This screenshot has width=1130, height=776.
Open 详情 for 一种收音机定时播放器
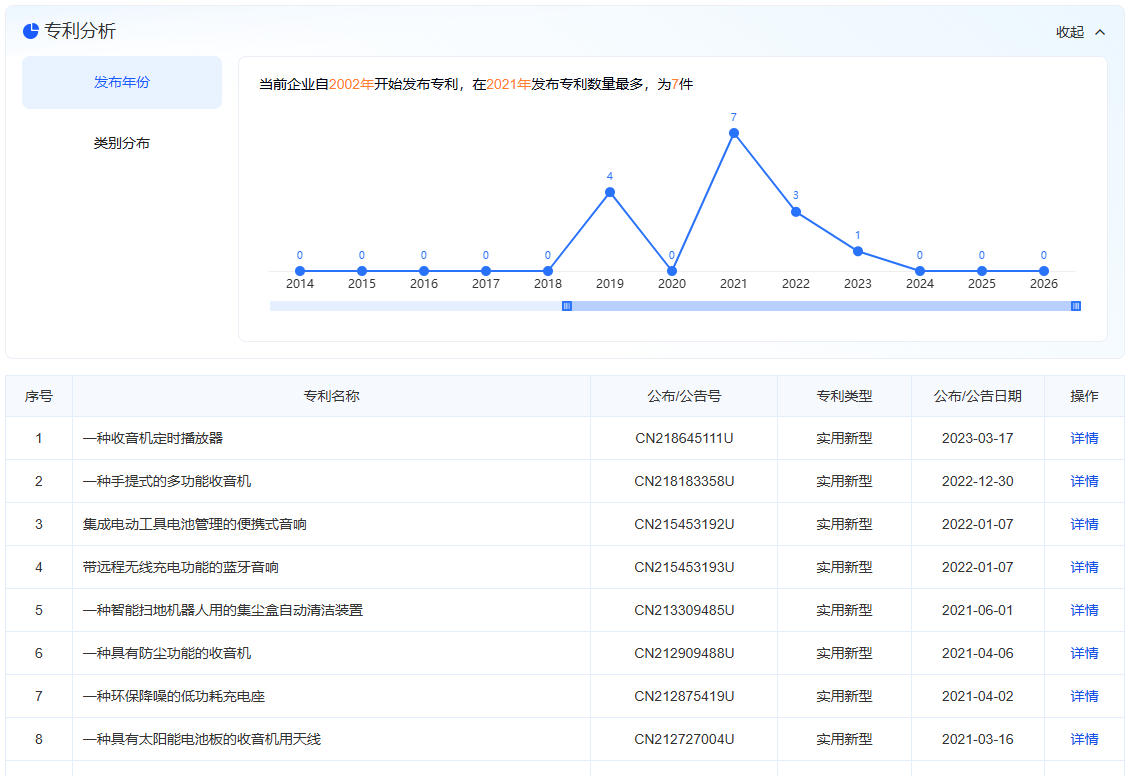[x=1084, y=438]
